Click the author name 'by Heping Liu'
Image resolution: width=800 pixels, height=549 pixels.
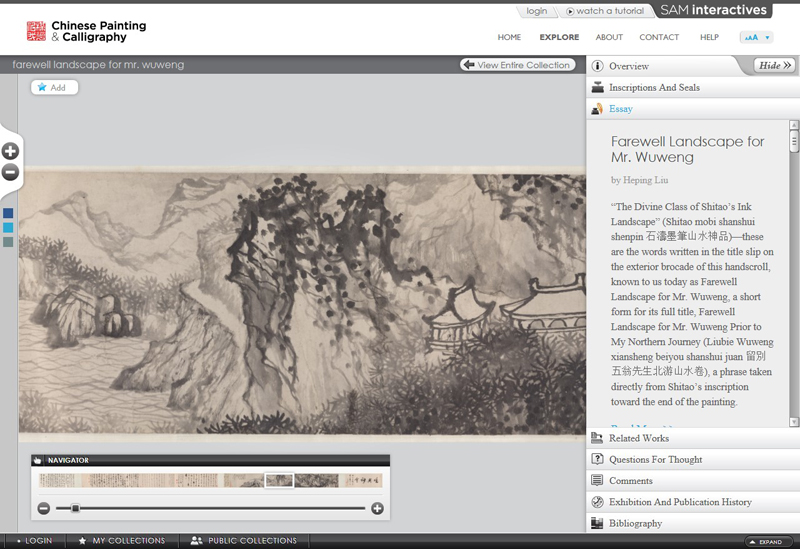pyautogui.click(x=639, y=180)
